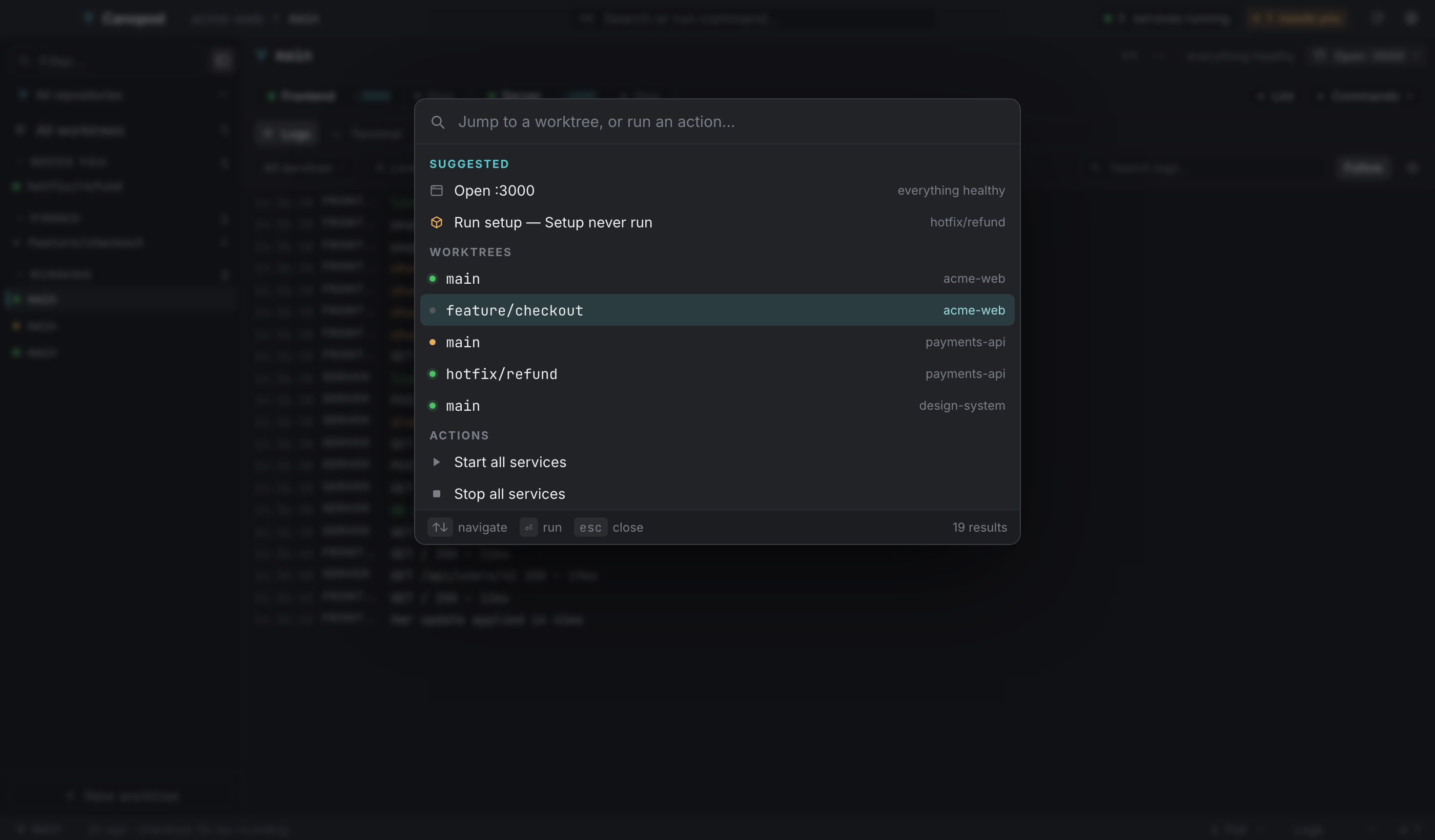This screenshot has height=840, width=1435.
Task: Click the magnifier search icon in the palette
Action: (437, 122)
